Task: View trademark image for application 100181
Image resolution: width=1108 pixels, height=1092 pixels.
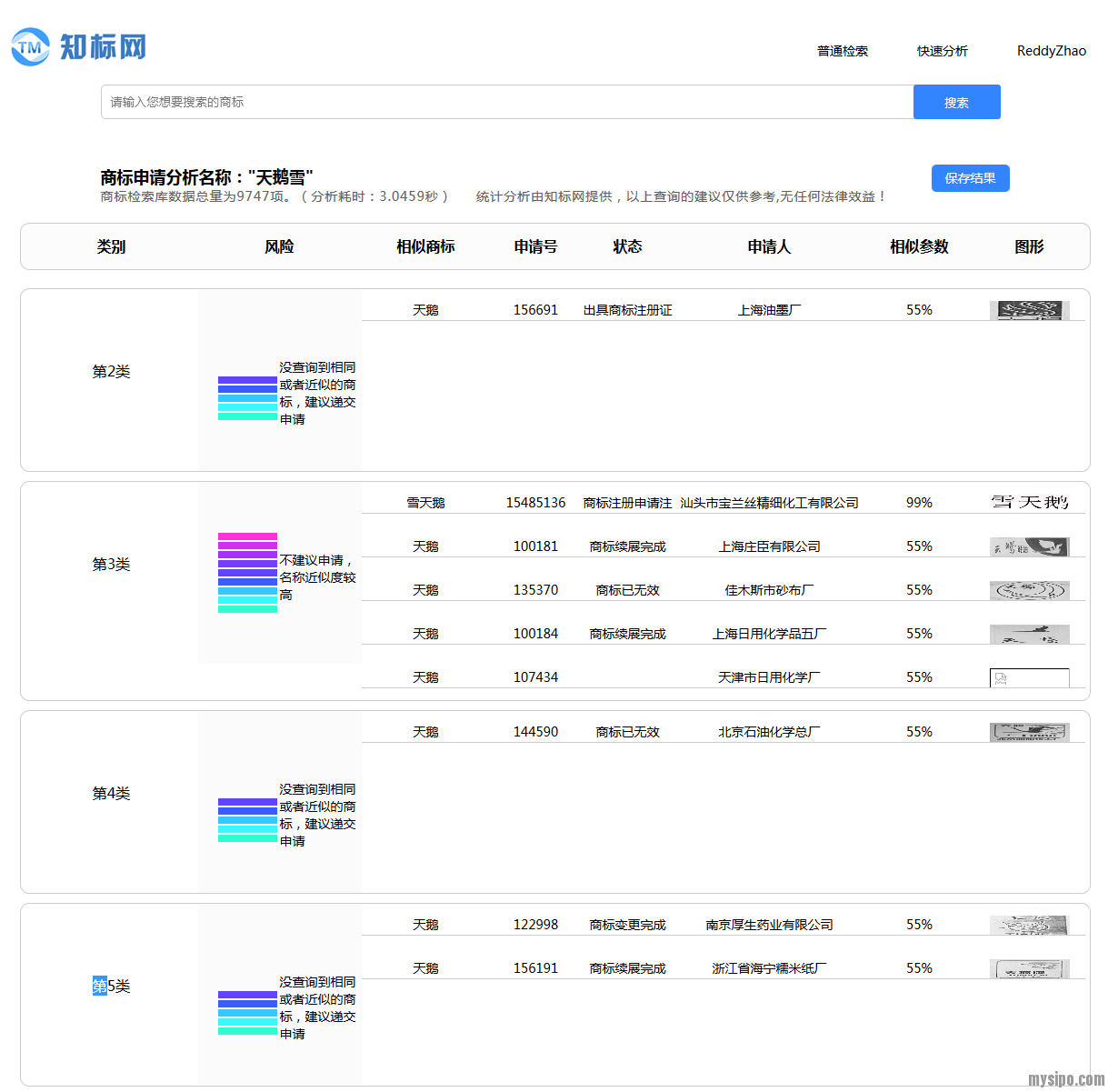Action: click(1029, 546)
